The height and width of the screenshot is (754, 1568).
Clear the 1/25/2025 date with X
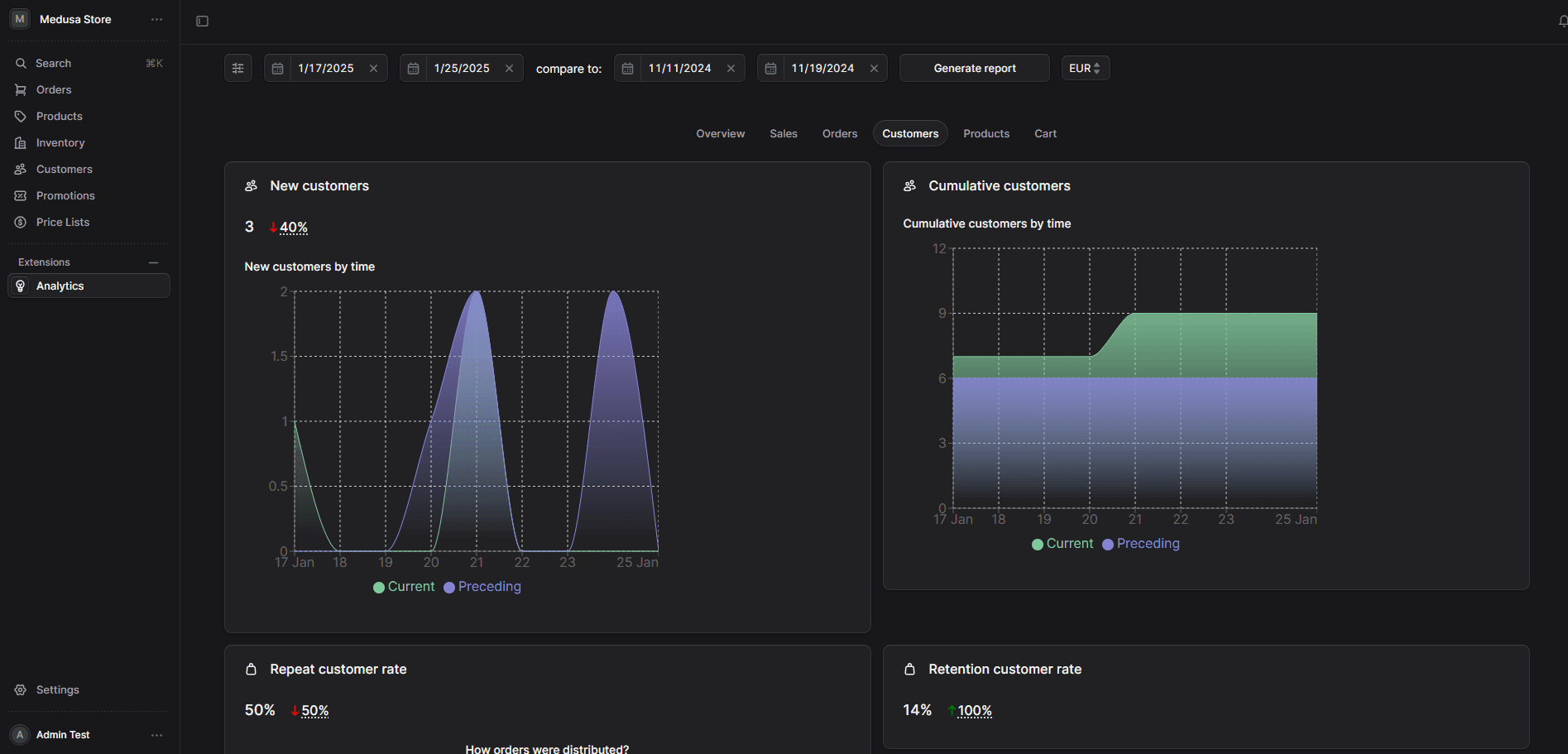[x=509, y=69]
